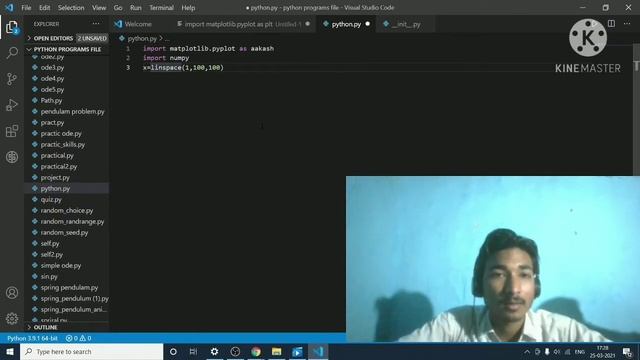Click python.py in the breadcrumb
640x360 pixels.
142,38
